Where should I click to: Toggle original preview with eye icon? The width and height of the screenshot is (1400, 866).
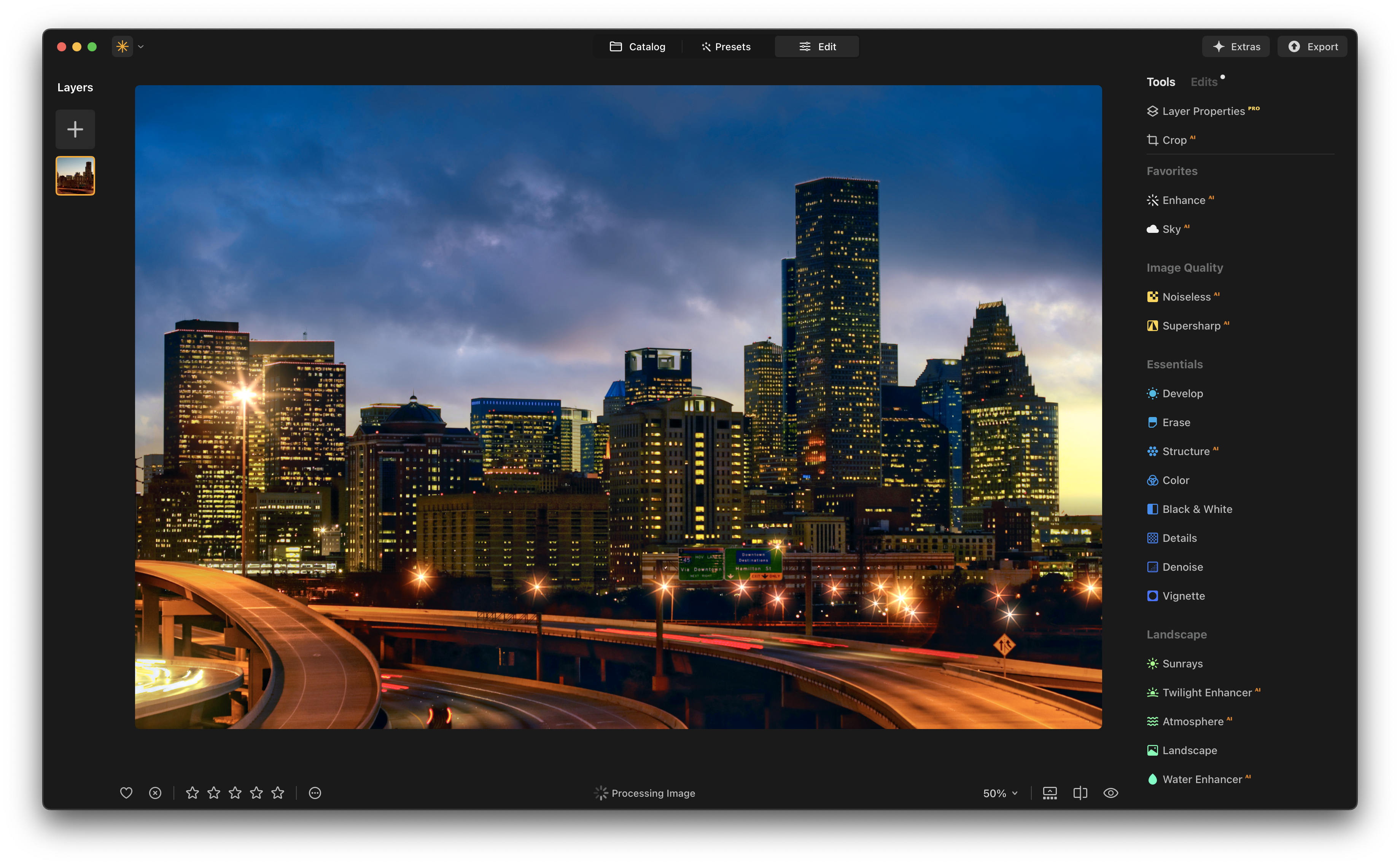click(1110, 793)
